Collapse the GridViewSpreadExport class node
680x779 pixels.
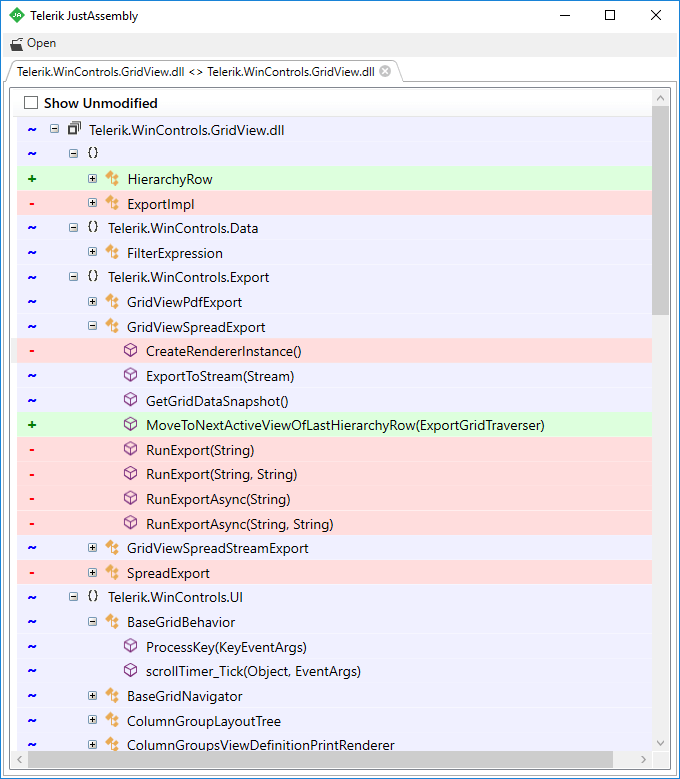92,326
